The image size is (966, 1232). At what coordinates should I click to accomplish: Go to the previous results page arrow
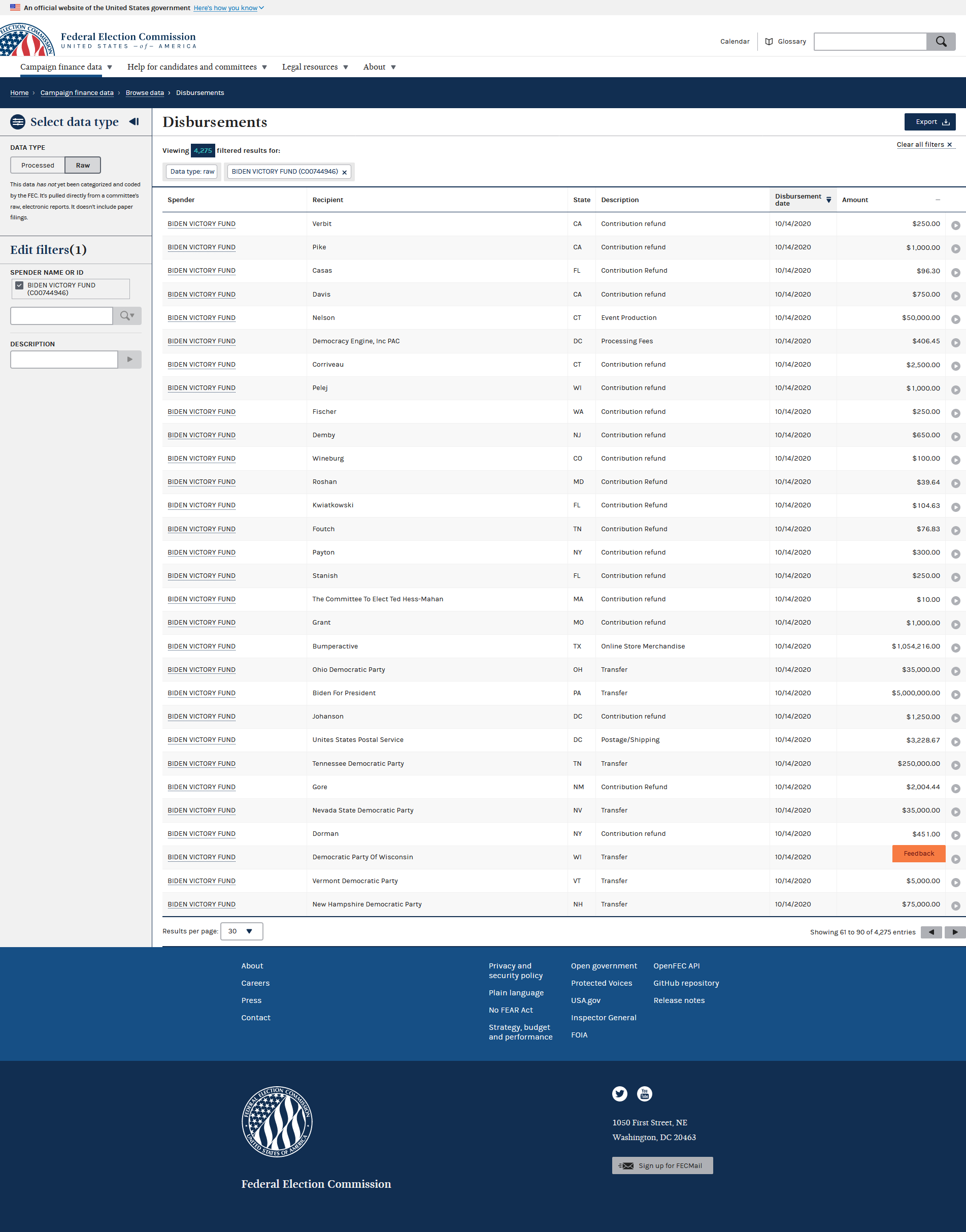[x=931, y=932]
